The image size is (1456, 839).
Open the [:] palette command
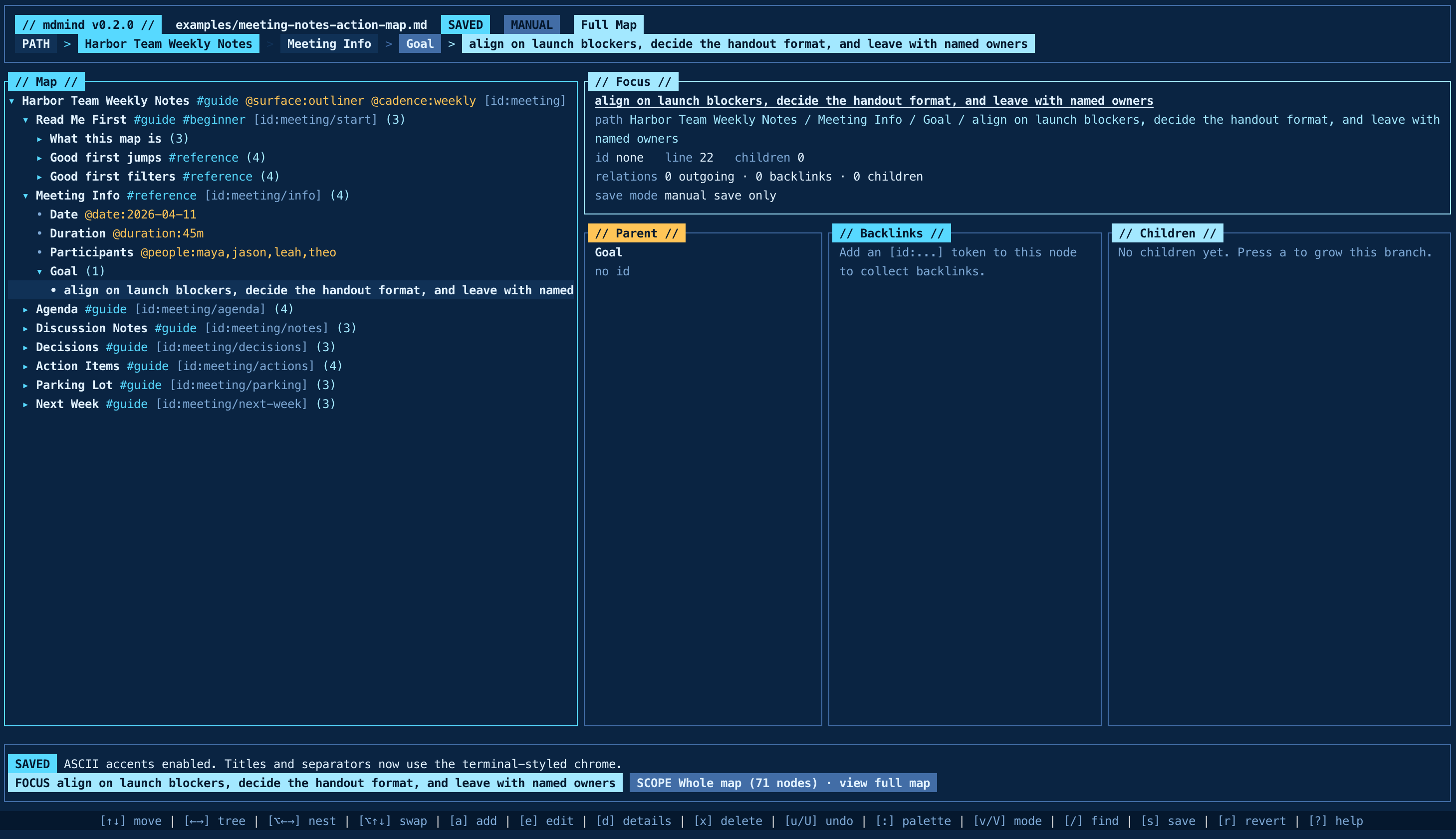tap(914, 821)
